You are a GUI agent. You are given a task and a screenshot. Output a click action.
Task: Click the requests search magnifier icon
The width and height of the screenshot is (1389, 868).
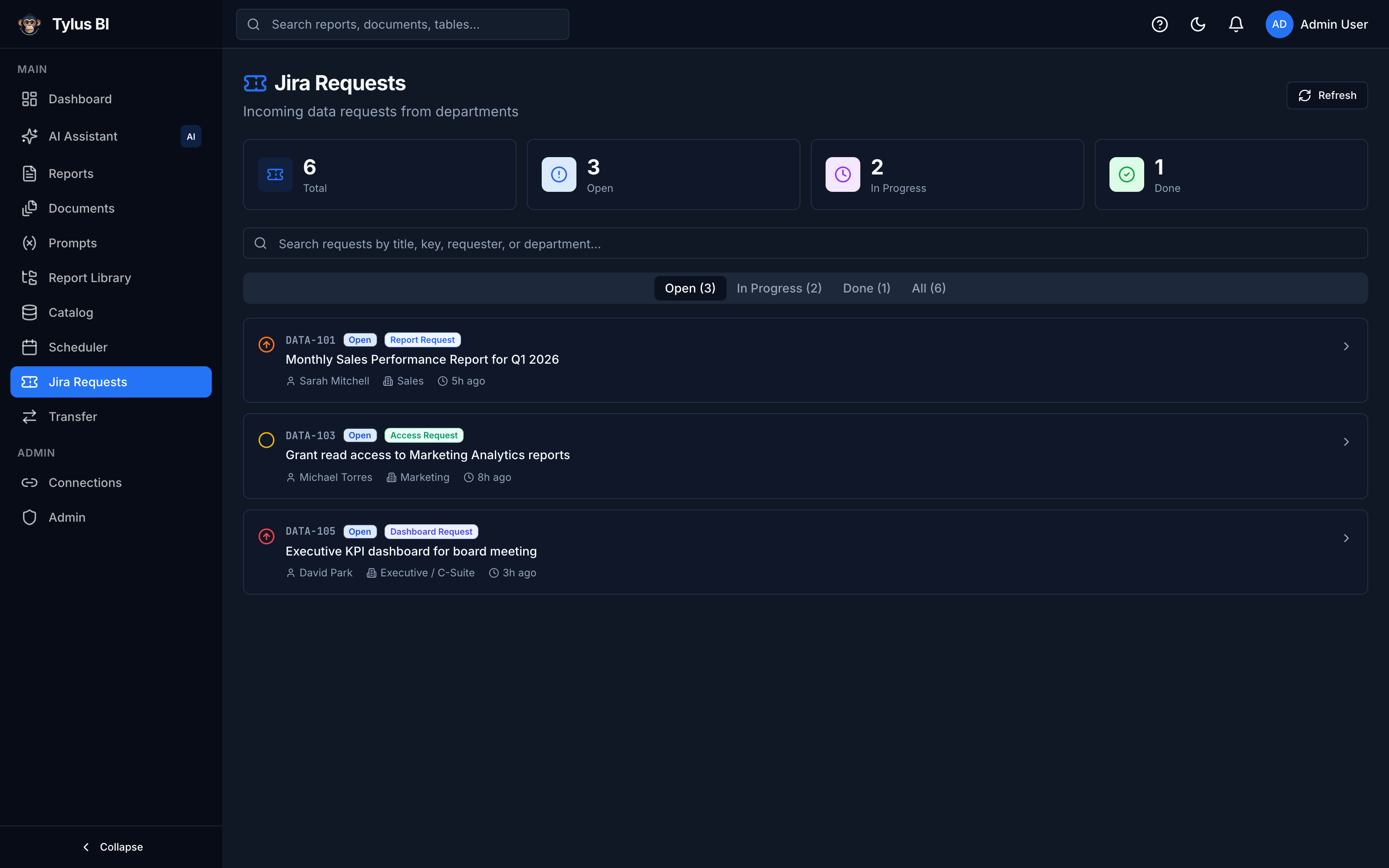click(260, 243)
